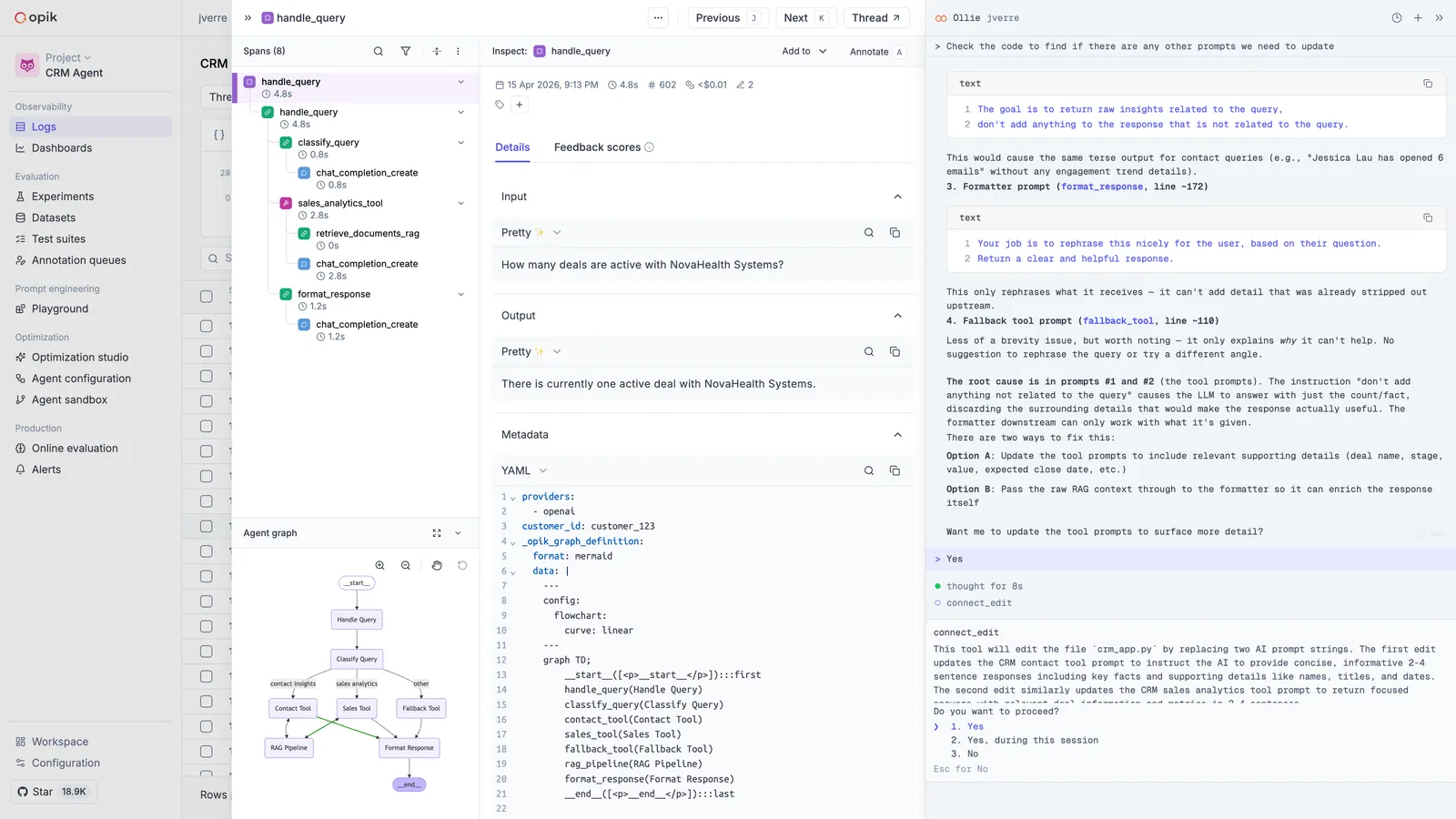The height and width of the screenshot is (819, 1456).
Task: Expand agent graph to fullscreen
Action: [x=437, y=533]
